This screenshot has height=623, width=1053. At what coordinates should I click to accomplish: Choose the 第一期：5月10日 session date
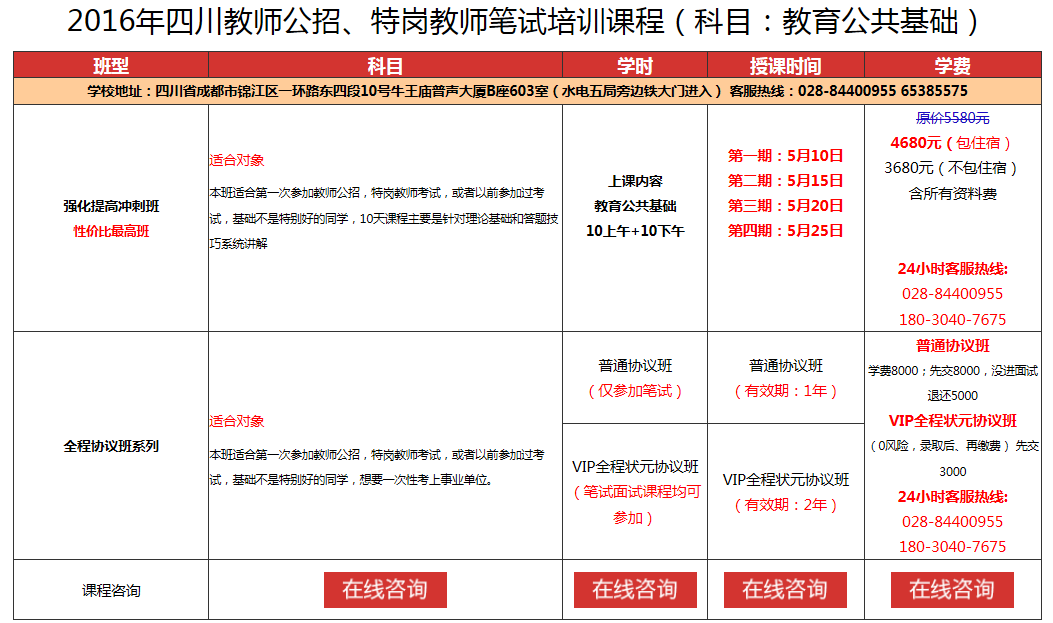[785, 155]
